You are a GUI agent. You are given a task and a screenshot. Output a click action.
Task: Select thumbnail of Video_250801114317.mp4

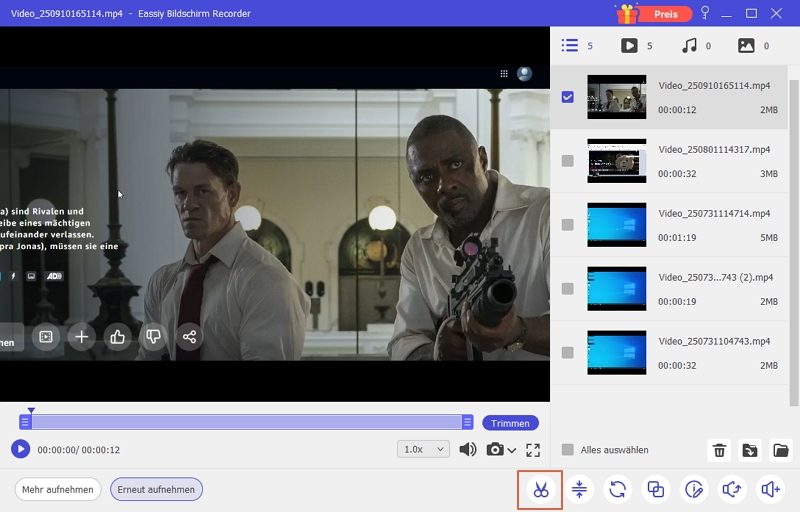click(616, 161)
